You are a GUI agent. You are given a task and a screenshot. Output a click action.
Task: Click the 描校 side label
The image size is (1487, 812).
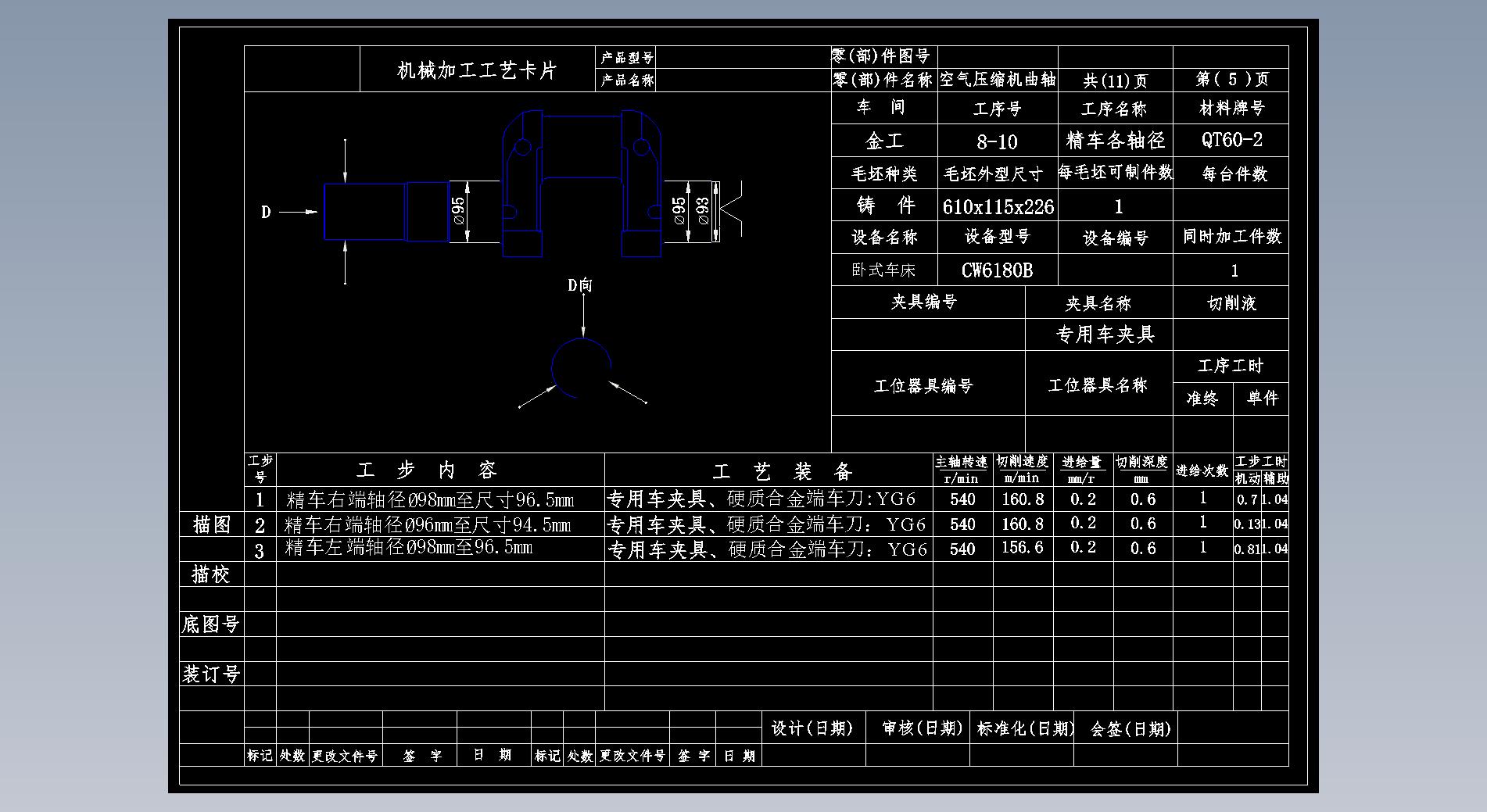point(211,574)
